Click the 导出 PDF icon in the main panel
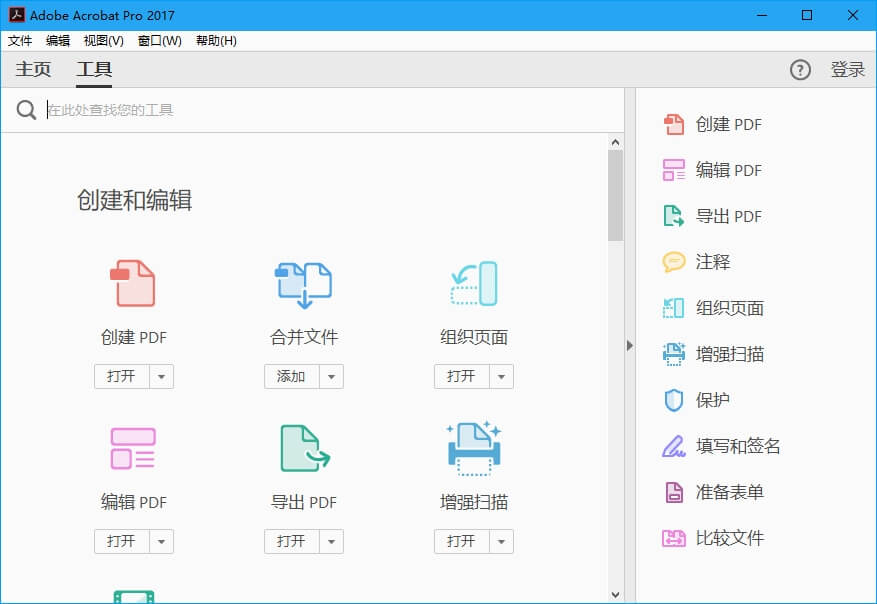Viewport: 877px width, 604px height. [x=303, y=449]
